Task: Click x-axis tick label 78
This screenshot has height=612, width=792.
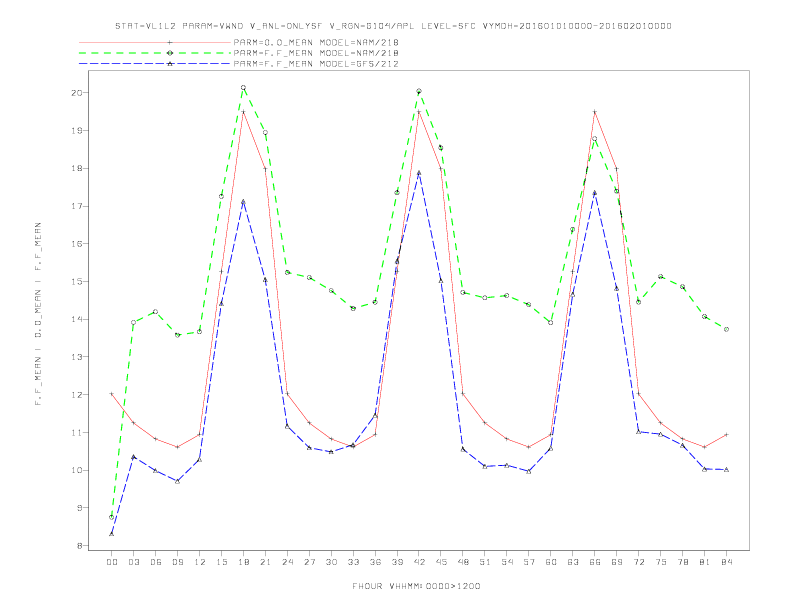Action: (683, 562)
